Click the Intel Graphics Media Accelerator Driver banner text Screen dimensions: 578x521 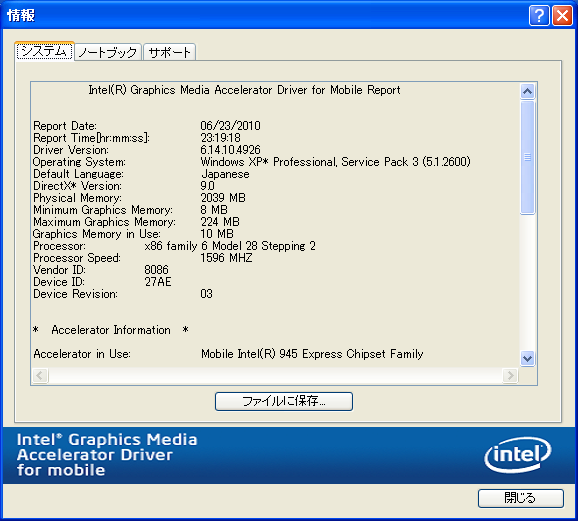pyautogui.click(x=107, y=455)
